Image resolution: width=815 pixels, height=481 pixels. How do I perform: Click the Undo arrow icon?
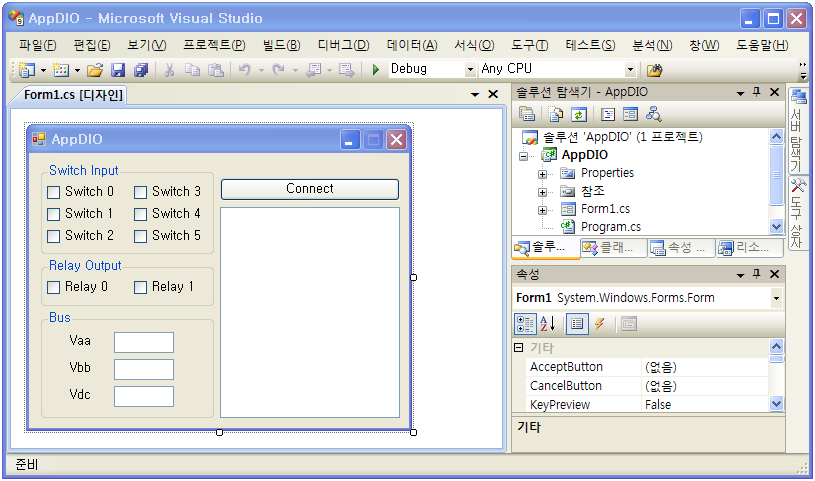pyautogui.click(x=245, y=69)
